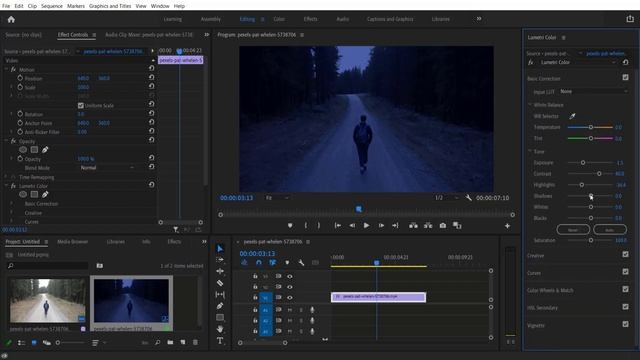Screen dimensions: 640x360
Task: Toggle Uniform Scale checkbox
Action: [x=80, y=105]
